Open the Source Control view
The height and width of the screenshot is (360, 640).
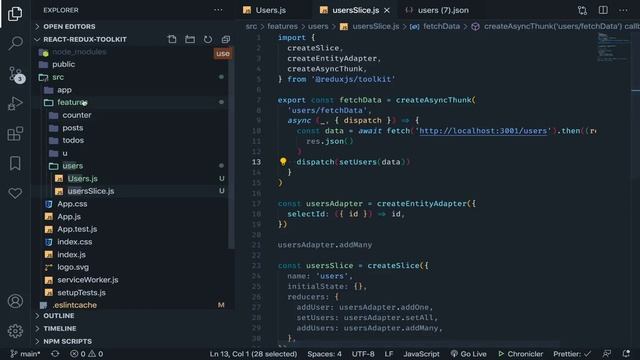(x=16, y=75)
